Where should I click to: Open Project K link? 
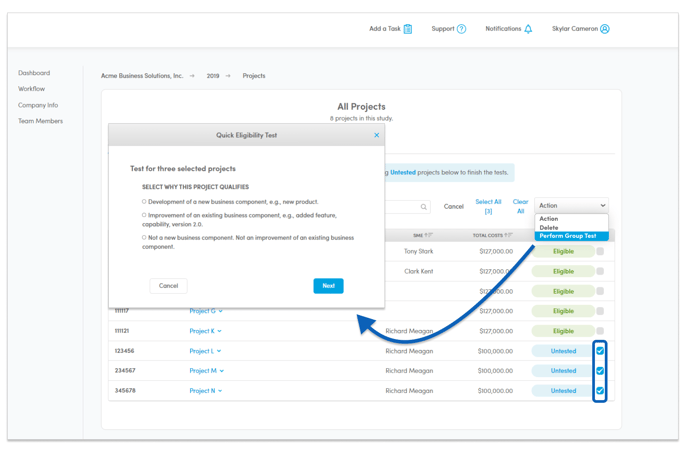(x=202, y=331)
